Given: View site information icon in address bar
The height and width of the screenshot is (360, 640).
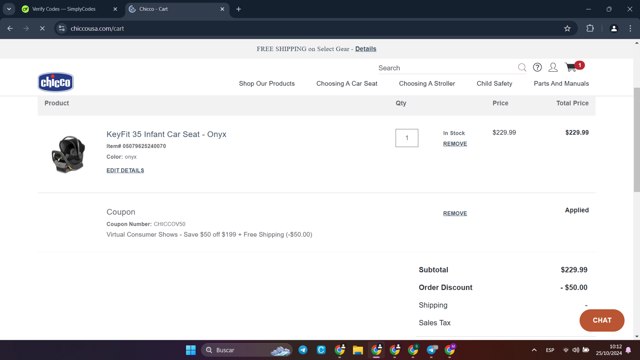Looking at the screenshot, I should click(62, 29).
